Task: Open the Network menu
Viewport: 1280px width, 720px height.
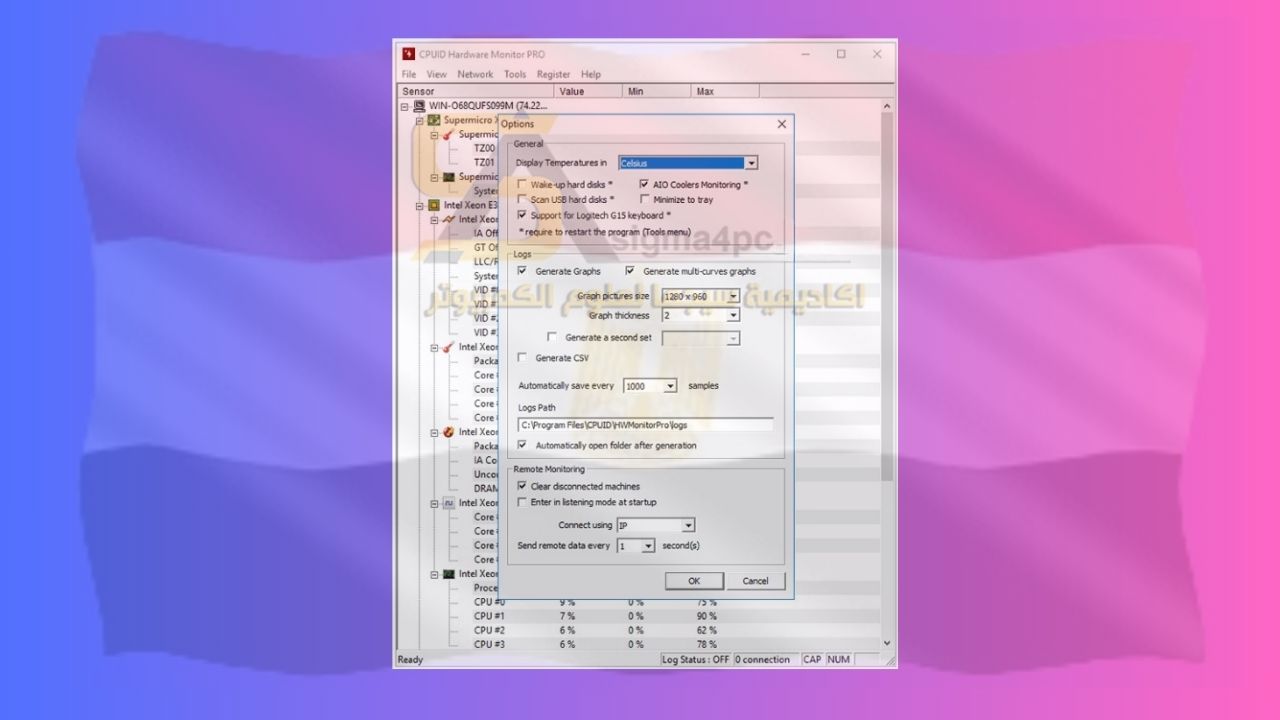Action: pyautogui.click(x=475, y=74)
